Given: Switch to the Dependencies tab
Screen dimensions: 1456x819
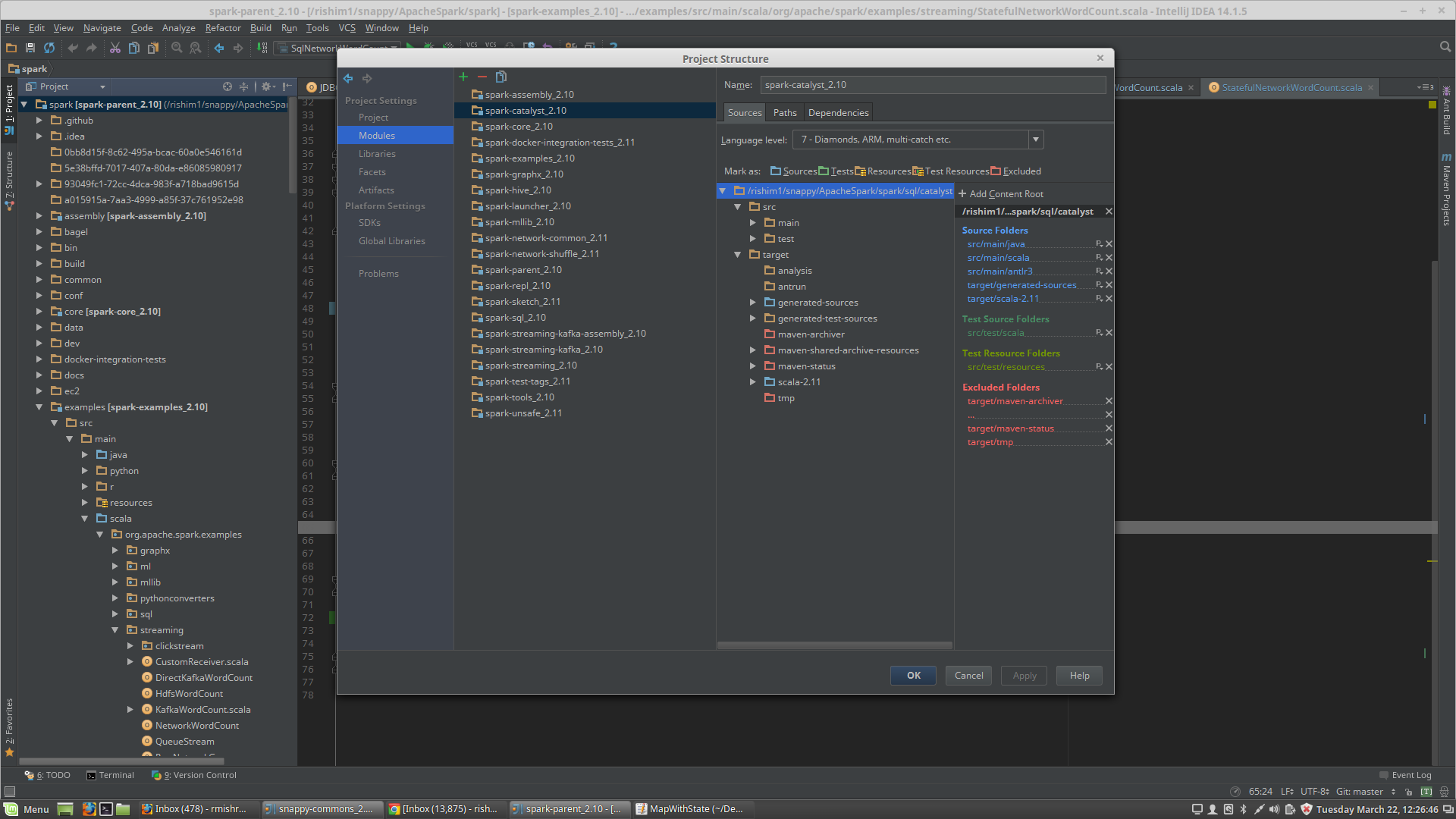Looking at the screenshot, I should (838, 112).
